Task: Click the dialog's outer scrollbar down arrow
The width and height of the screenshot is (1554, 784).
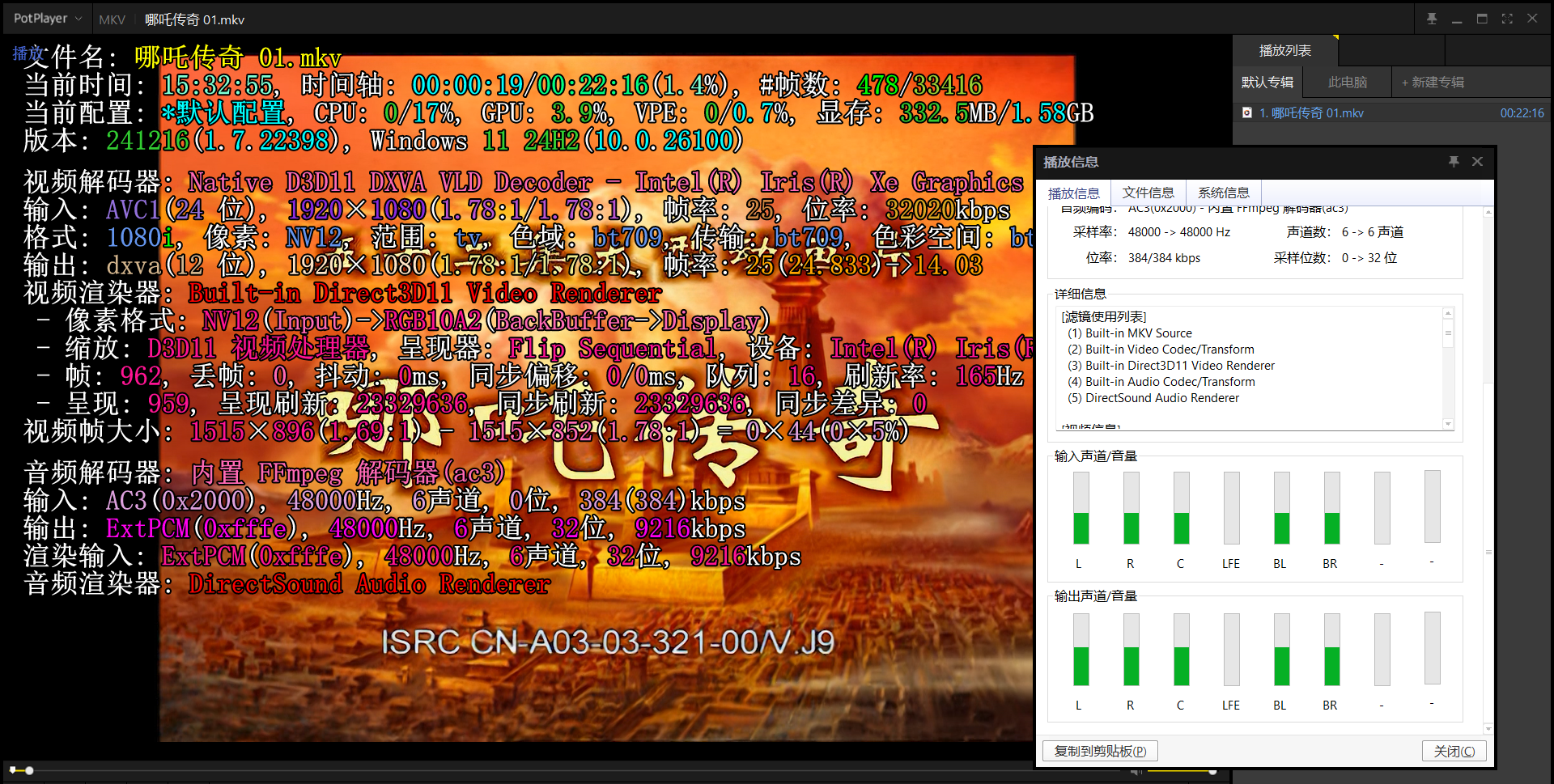Action: pyautogui.click(x=1488, y=729)
